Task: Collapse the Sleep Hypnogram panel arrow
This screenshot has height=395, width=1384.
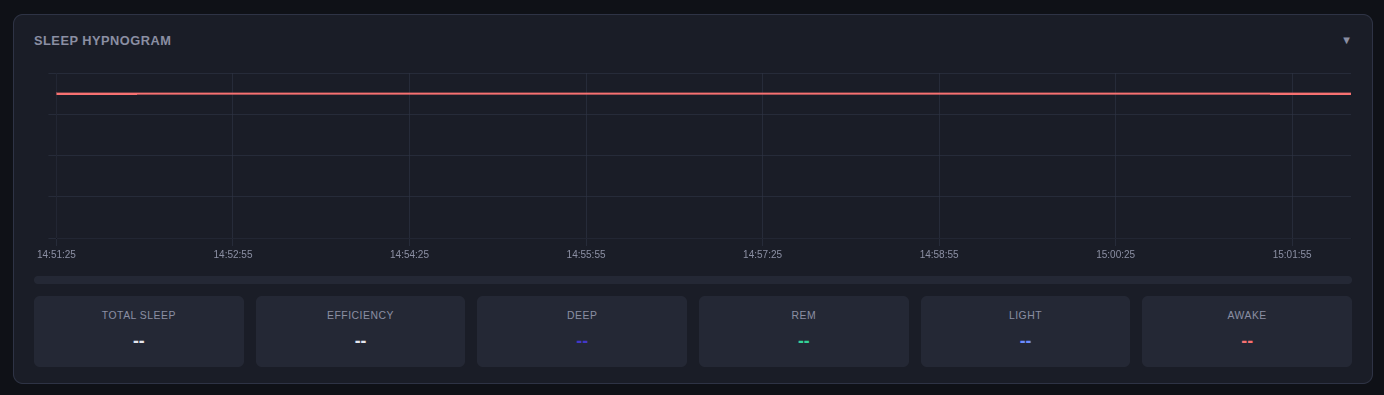Action: point(1346,40)
